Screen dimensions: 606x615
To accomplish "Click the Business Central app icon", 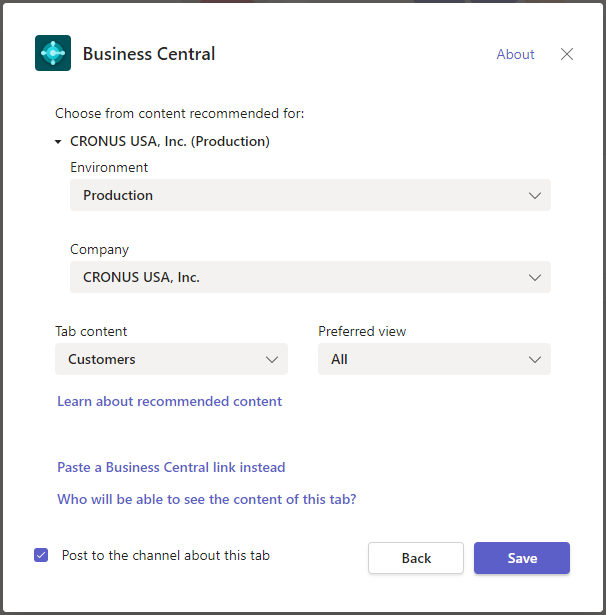I will coord(53,53).
